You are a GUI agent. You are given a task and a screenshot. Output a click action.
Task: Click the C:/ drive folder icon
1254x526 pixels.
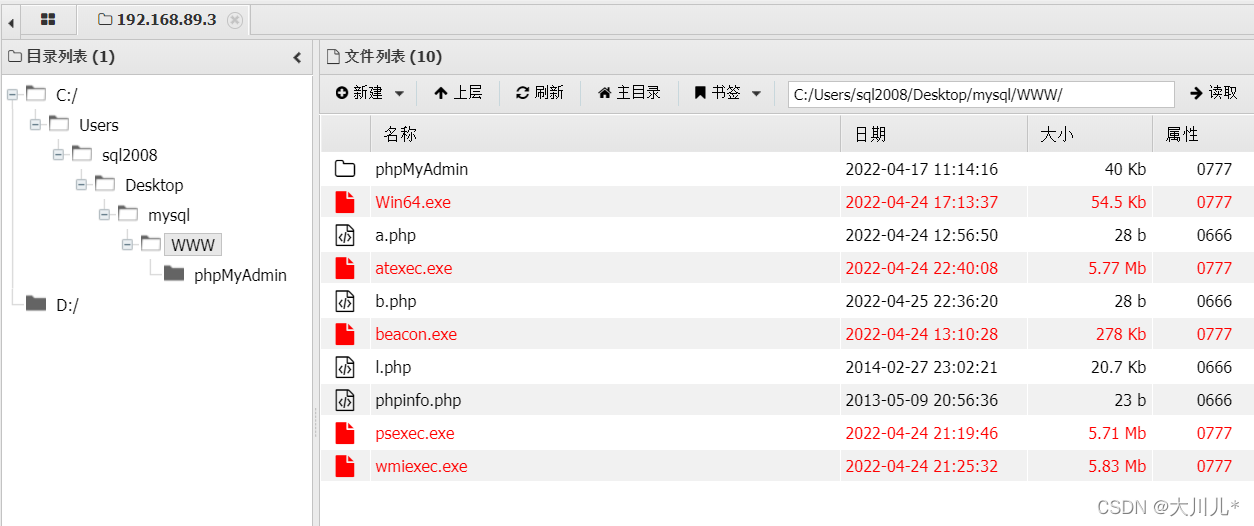pyautogui.click(x=36, y=94)
